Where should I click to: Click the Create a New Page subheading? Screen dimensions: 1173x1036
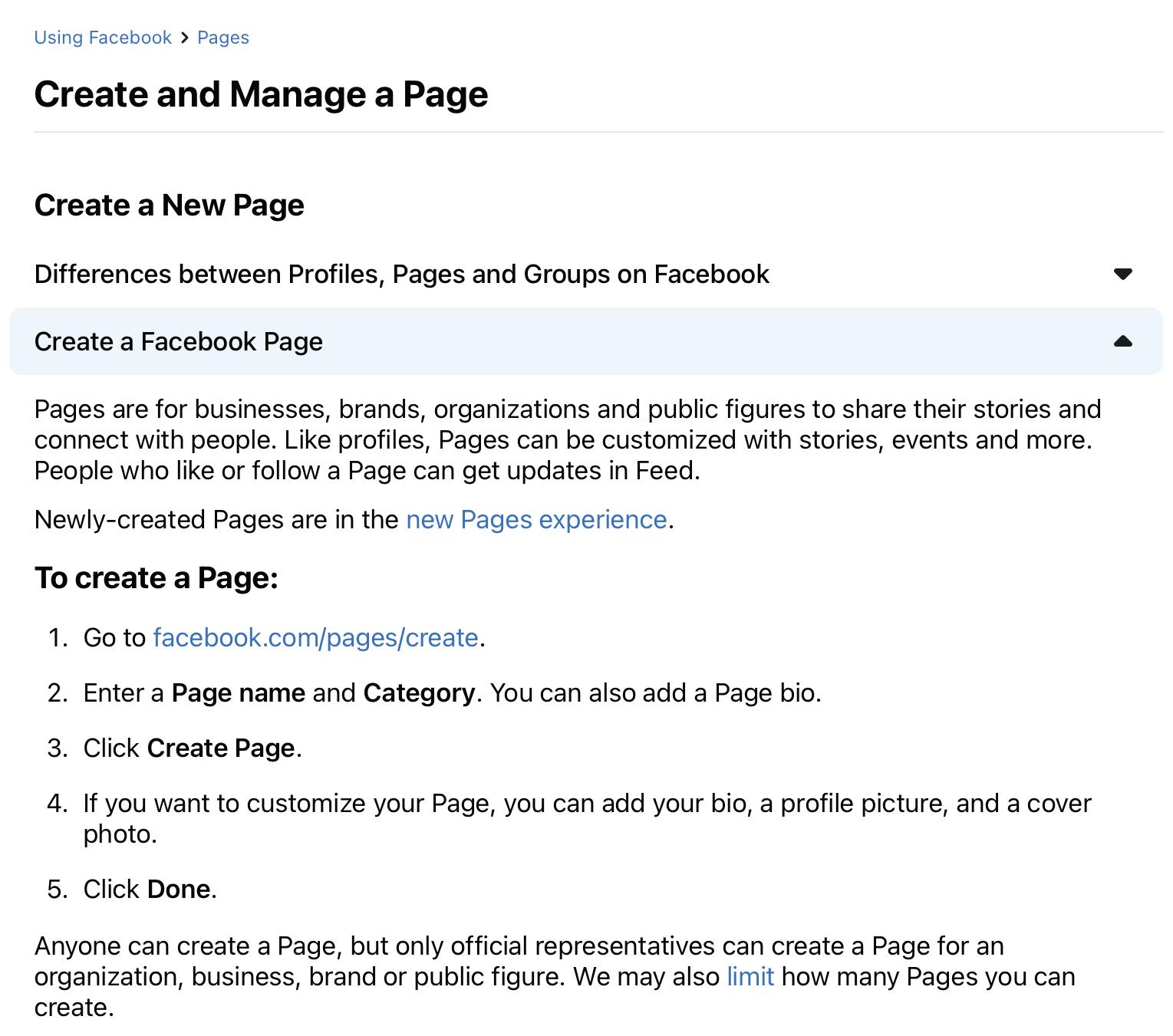point(169,205)
